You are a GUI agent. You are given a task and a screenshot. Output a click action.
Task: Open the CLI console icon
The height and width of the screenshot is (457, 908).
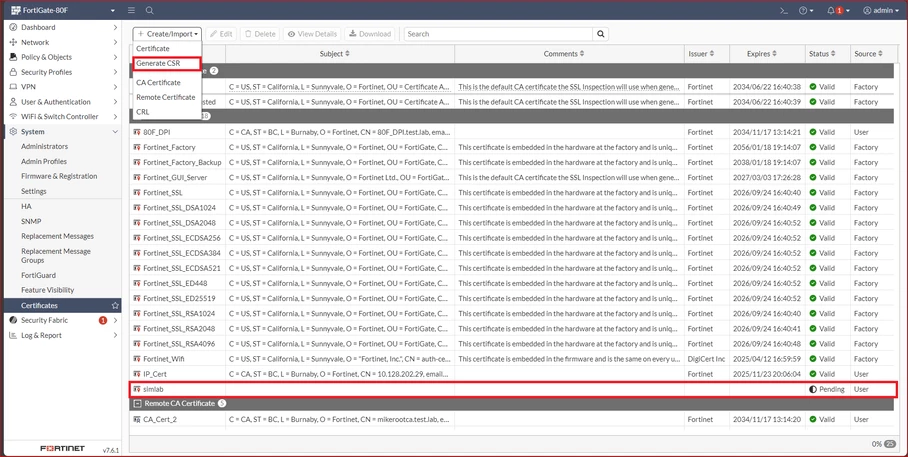(x=783, y=10)
